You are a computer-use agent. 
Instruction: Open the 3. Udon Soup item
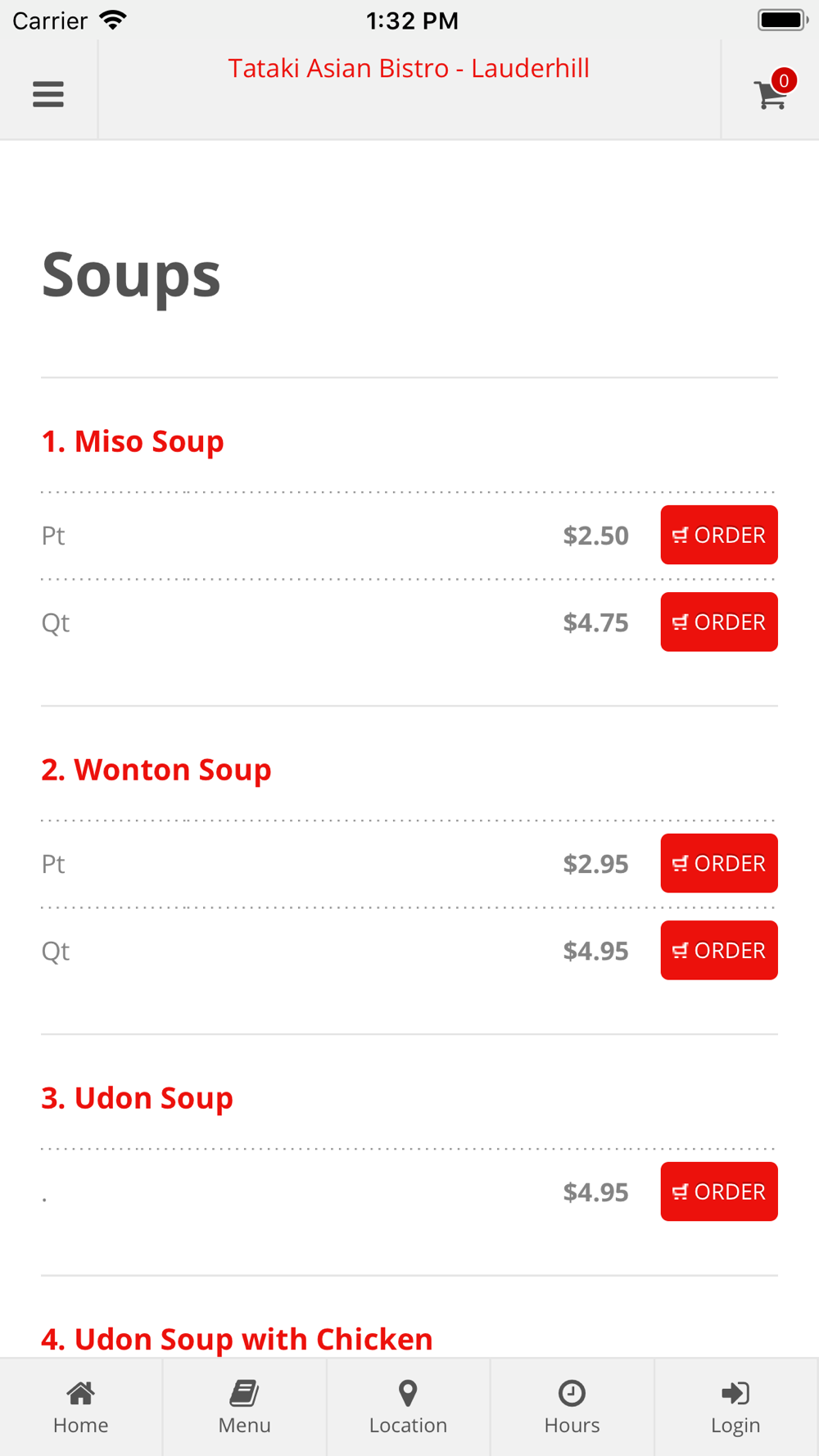pyautogui.click(x=138, y=1098)
